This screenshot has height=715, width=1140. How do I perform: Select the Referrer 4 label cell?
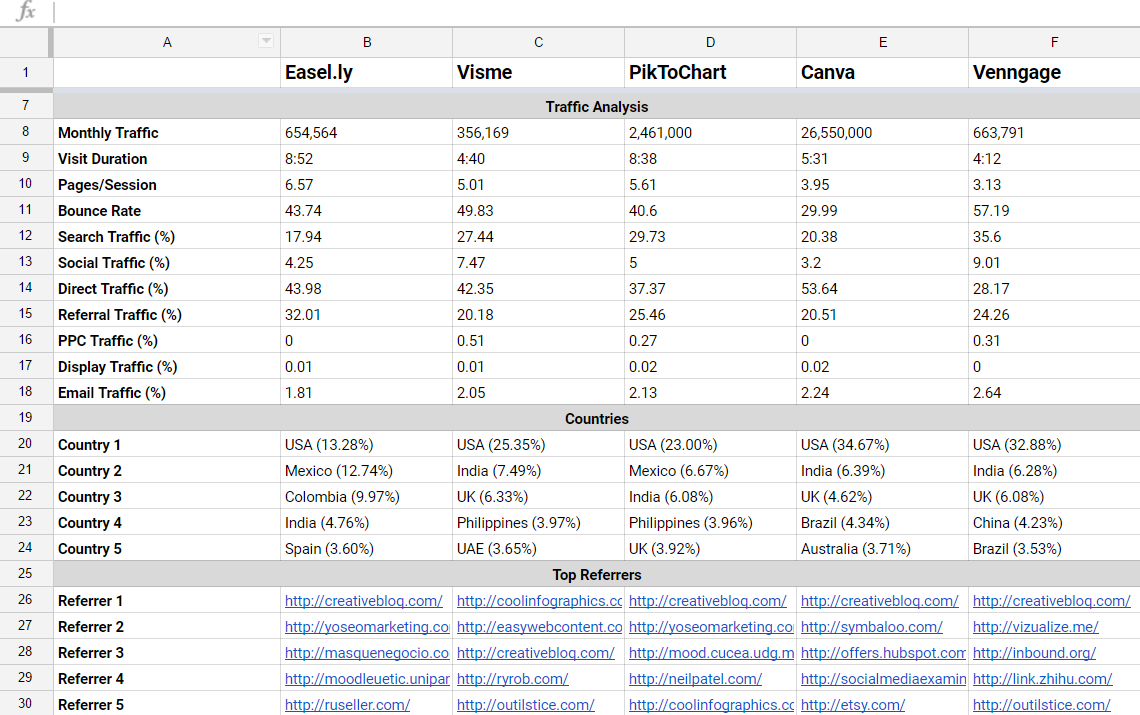click(167, 679)
